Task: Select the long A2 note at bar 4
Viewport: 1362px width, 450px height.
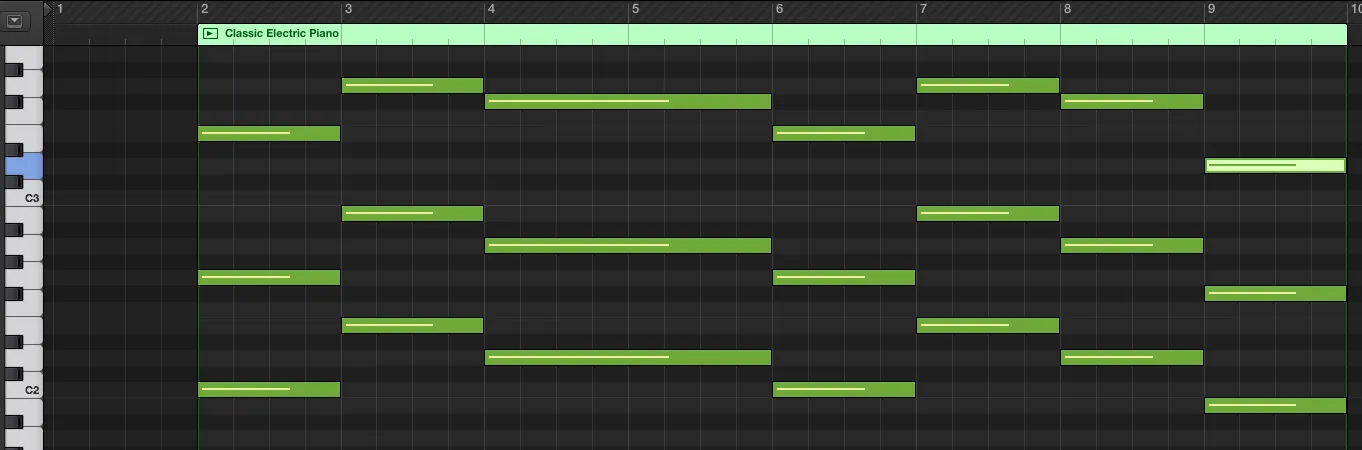Action: coord(628,245)
